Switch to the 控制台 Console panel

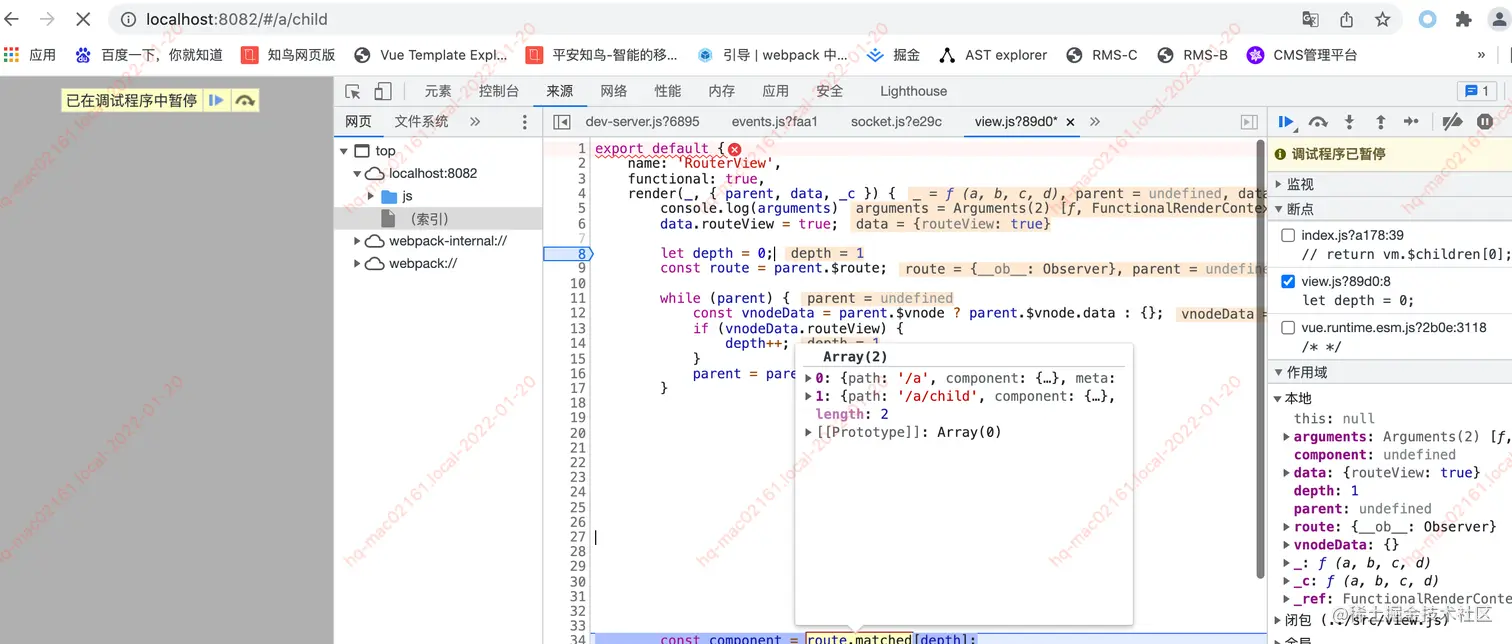point(499,91)
